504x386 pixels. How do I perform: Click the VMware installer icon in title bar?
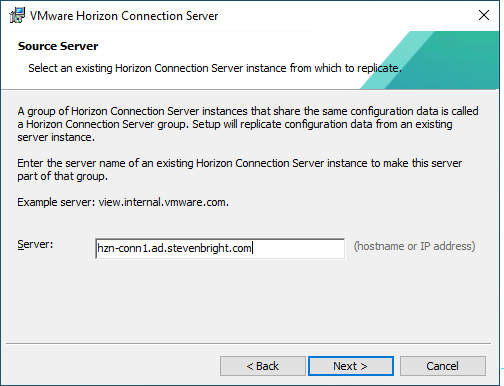[17, 15]
